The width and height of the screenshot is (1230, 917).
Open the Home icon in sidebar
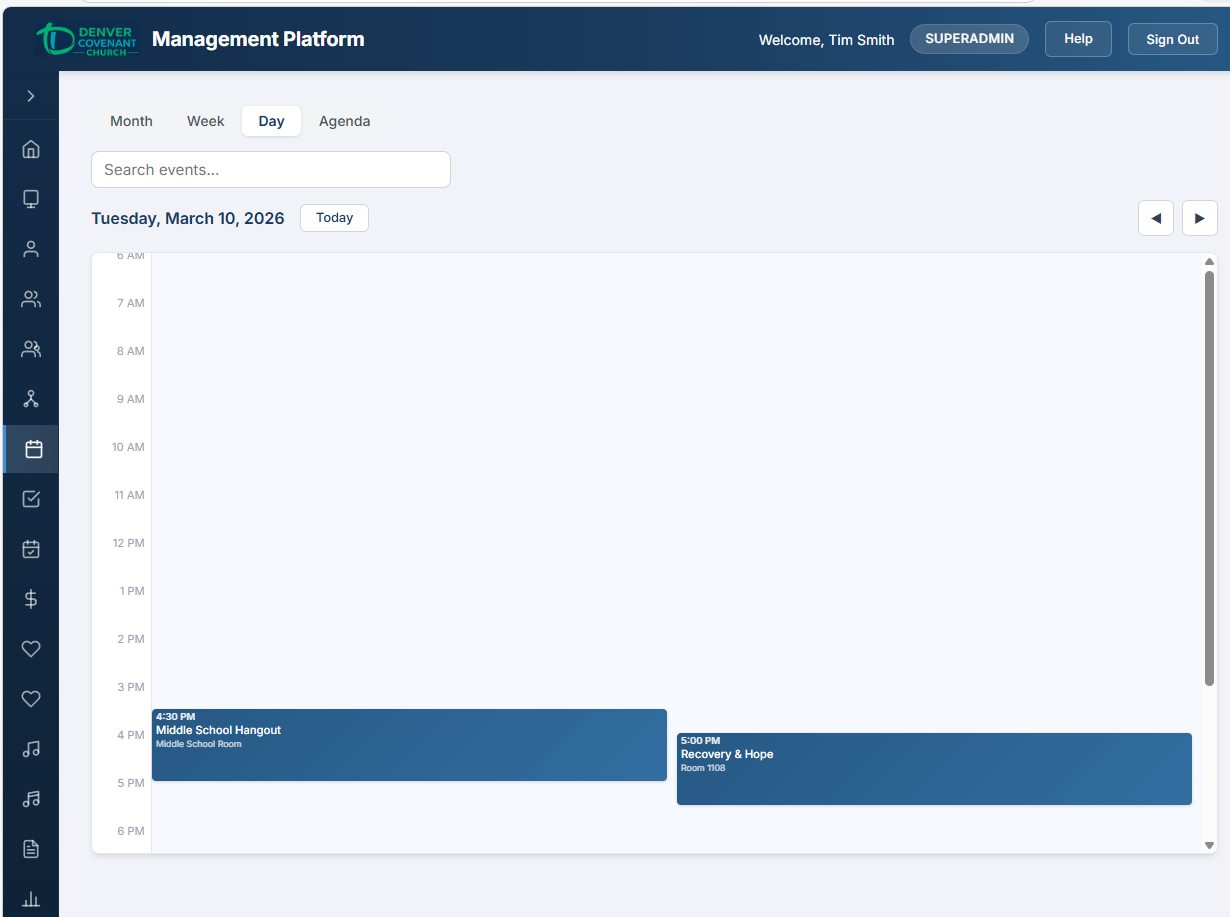[31, 149]
